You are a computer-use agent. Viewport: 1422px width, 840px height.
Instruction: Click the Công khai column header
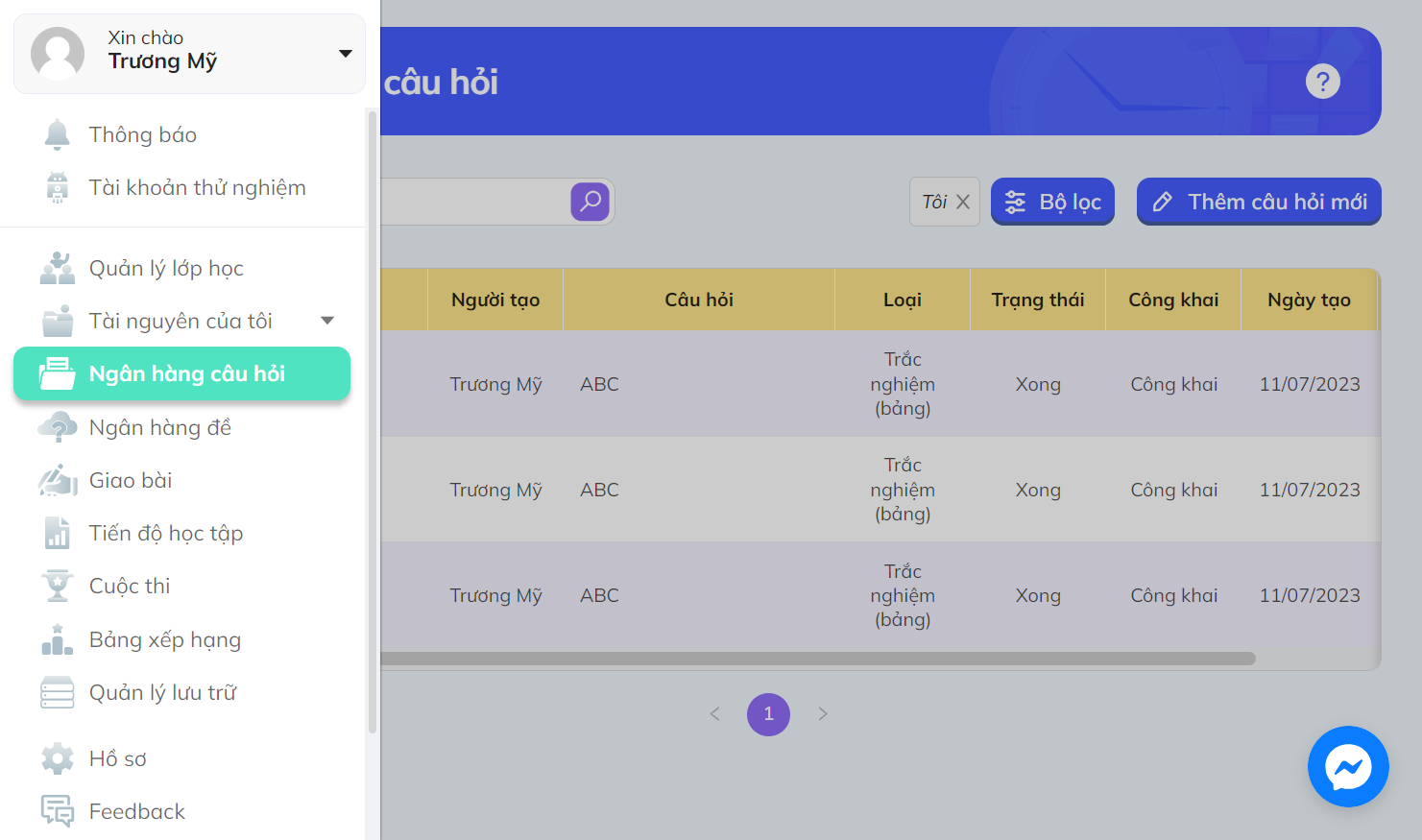[1173, 300]
